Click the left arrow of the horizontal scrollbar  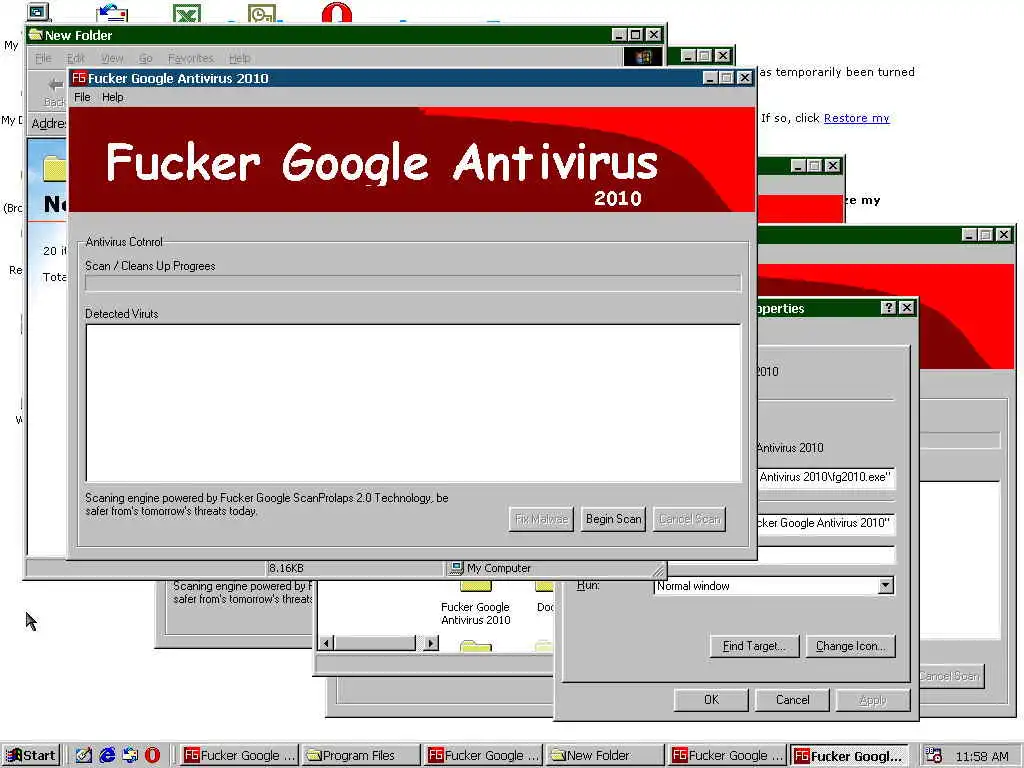326,643
